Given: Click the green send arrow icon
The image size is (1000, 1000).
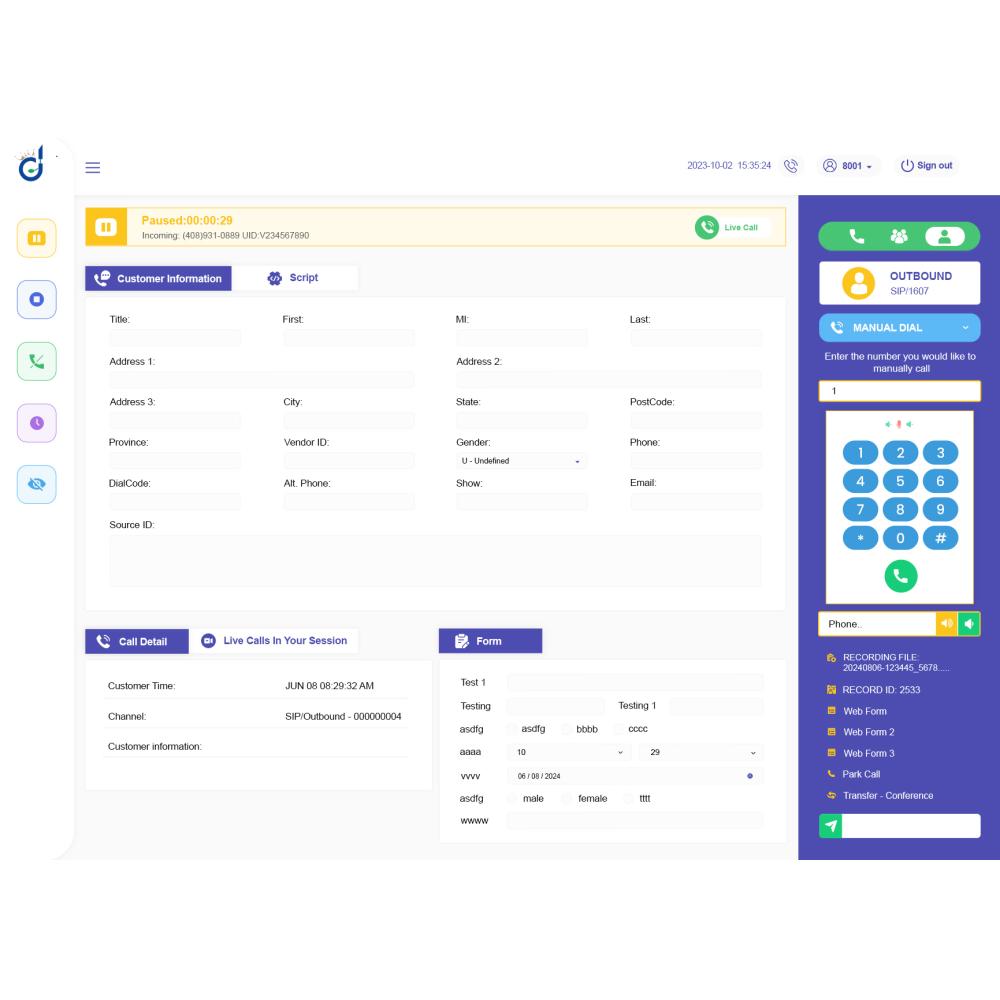Looking at the screenshot, I should click(830, 826).
